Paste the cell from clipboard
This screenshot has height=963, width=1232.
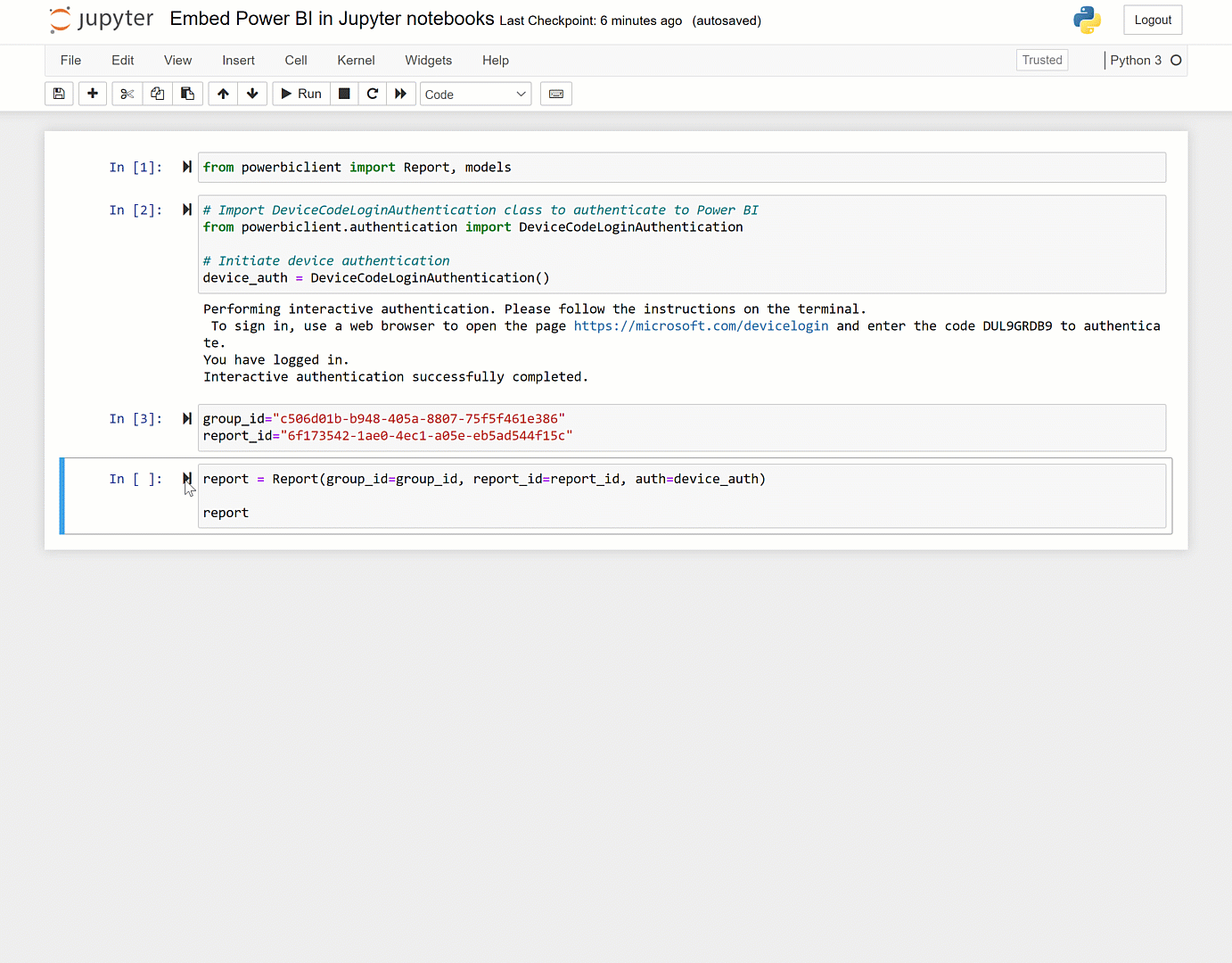click(188, 93)
